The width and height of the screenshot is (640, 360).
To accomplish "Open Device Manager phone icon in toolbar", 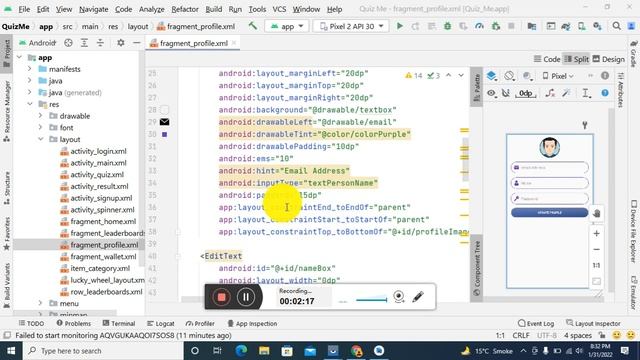I will (x=581, y=26).
